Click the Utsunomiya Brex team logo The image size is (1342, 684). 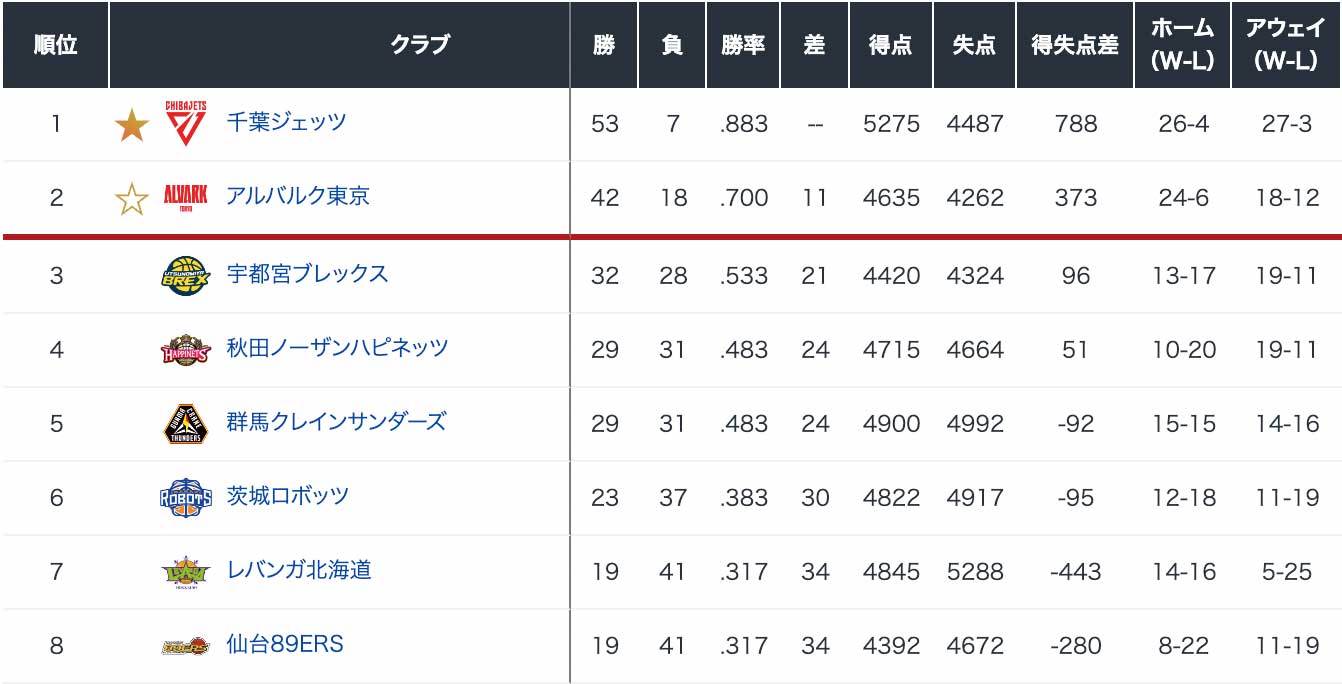click(186, 275)
